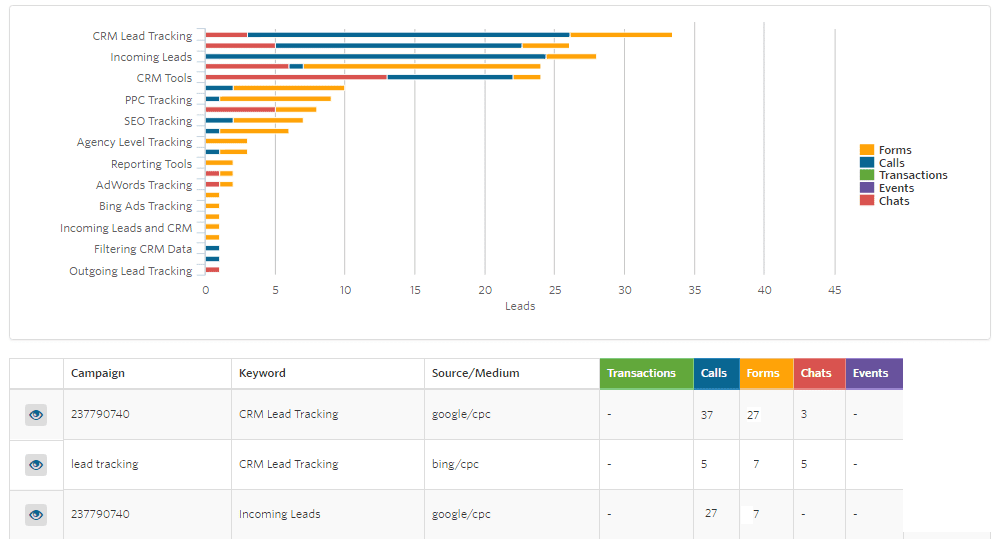
Task: Click campaign 237790740 in first table row
Action: point(100,414)
